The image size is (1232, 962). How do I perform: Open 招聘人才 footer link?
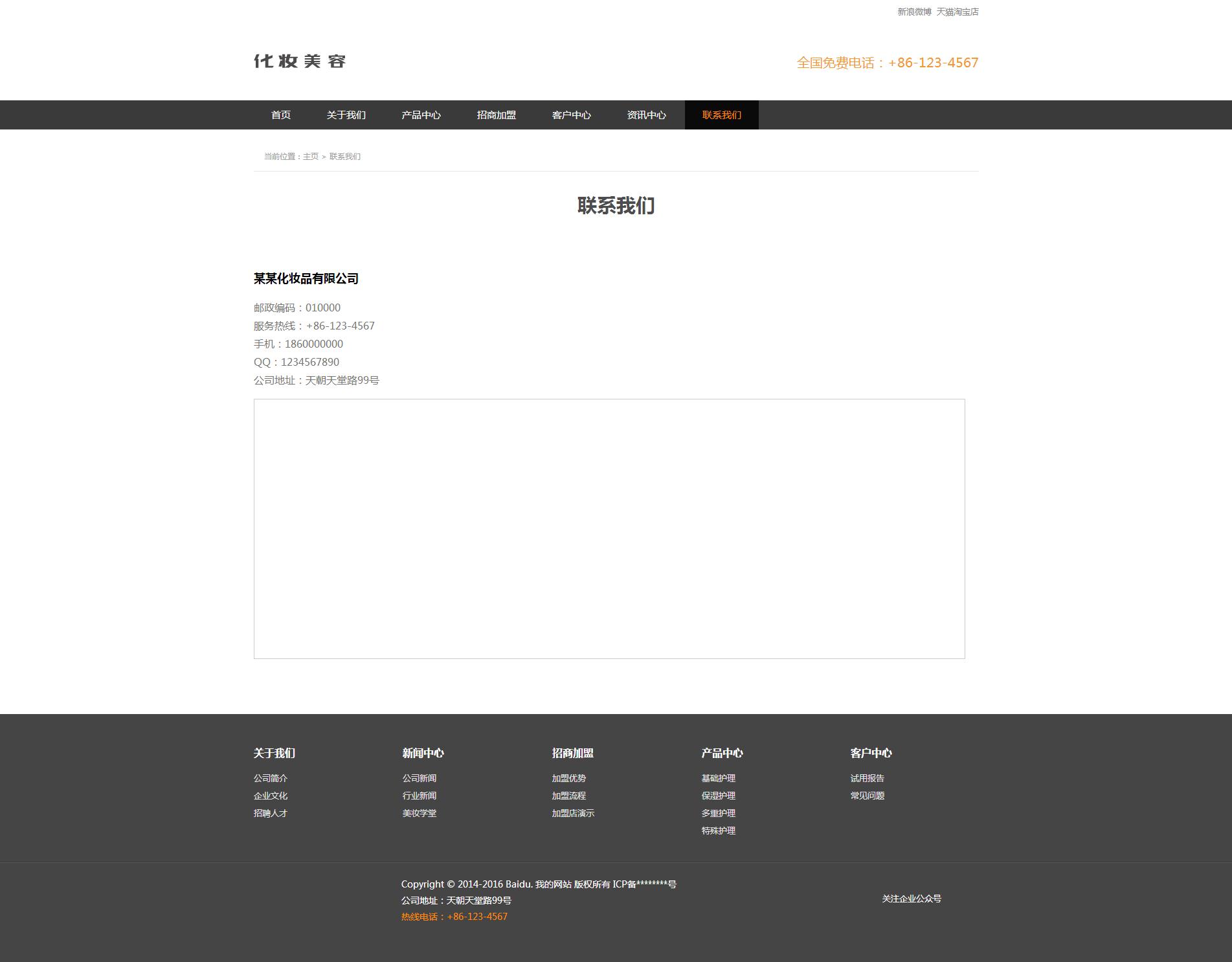[271, 813]
